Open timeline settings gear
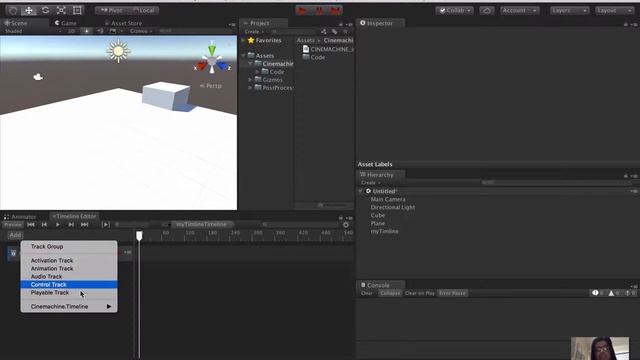 (346, 225)
